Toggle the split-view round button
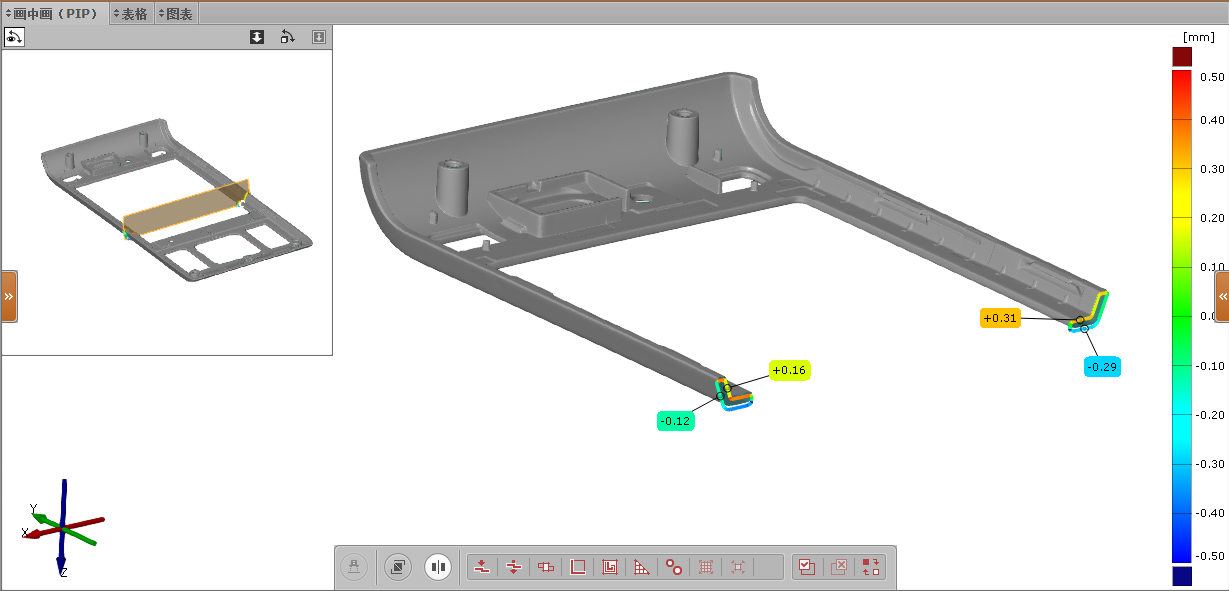This screenshot has width=1229, height=591. 438,567
